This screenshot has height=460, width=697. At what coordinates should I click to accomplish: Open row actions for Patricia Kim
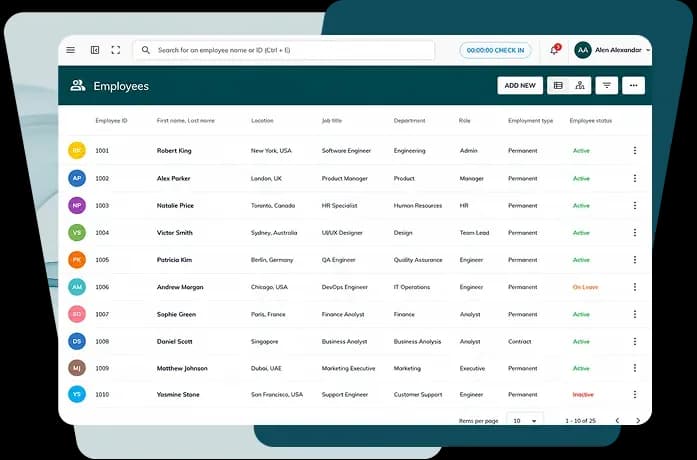tap(635, 260)
